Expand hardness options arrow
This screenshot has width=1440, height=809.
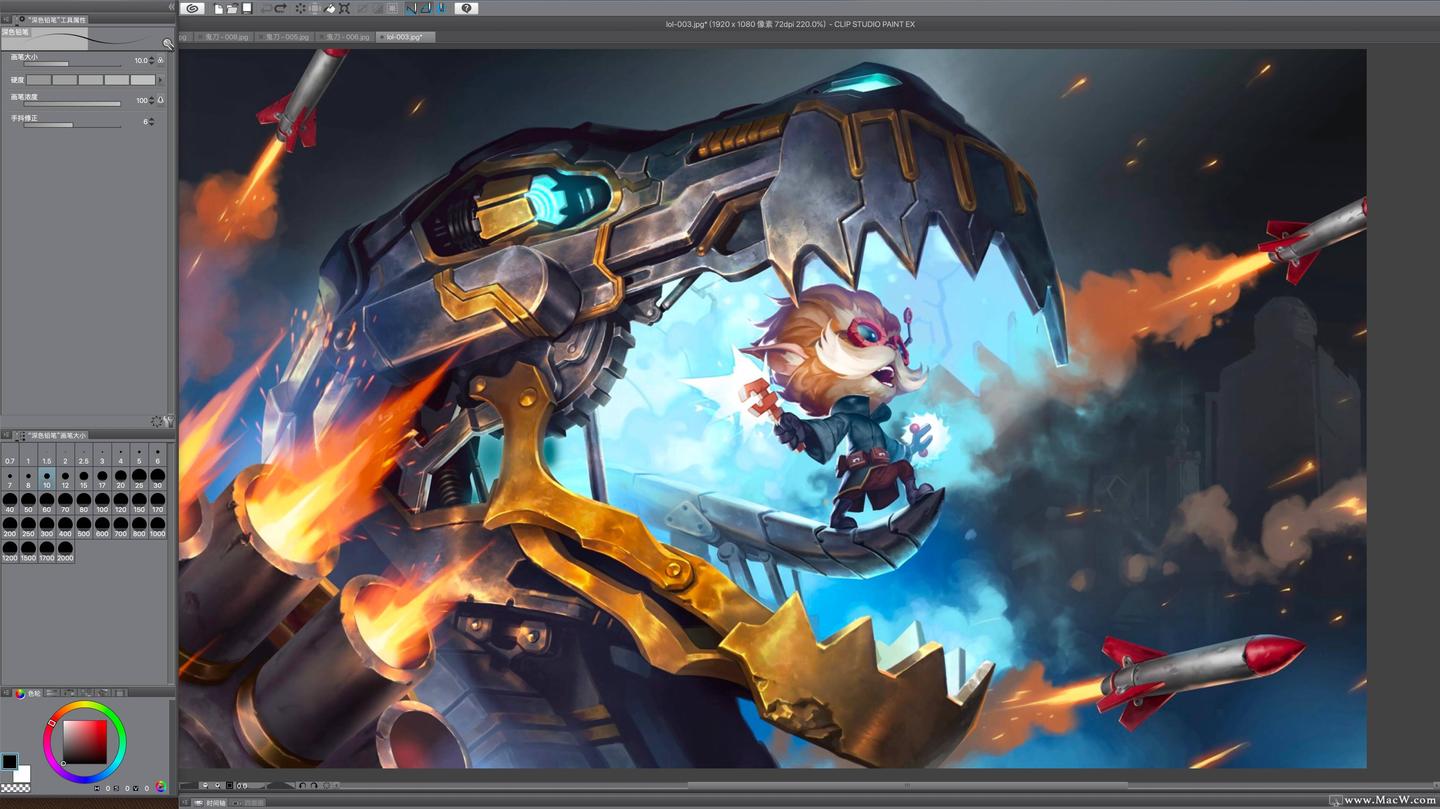tap(160, 80)
